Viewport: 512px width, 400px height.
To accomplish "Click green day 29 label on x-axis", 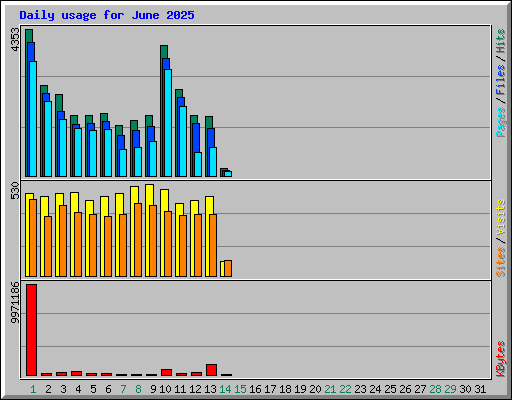I will point(450,389).
